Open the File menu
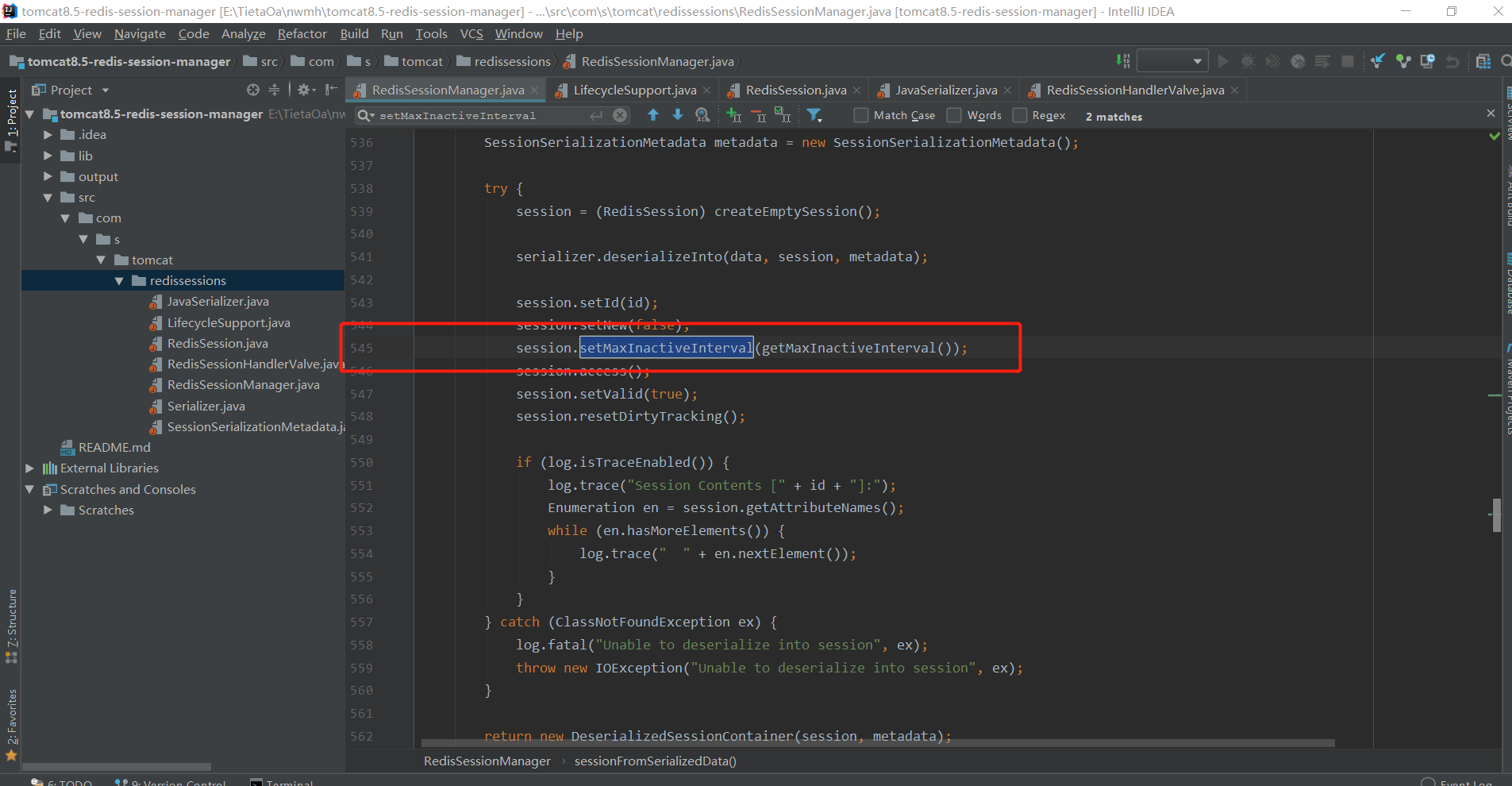Viewport: 1512px width, 786px height. point(16,33)
